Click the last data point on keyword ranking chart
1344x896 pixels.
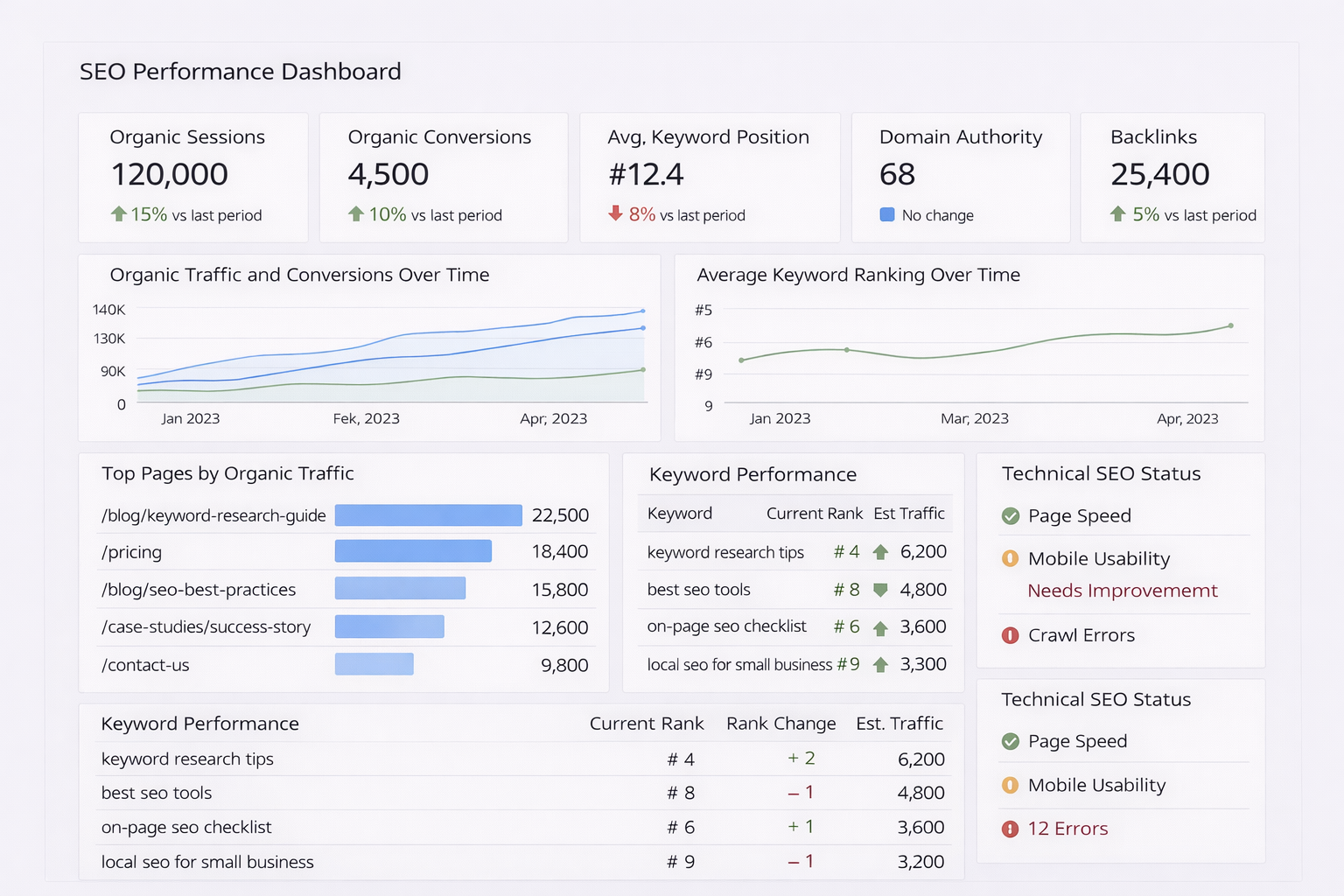(1230, 325)
